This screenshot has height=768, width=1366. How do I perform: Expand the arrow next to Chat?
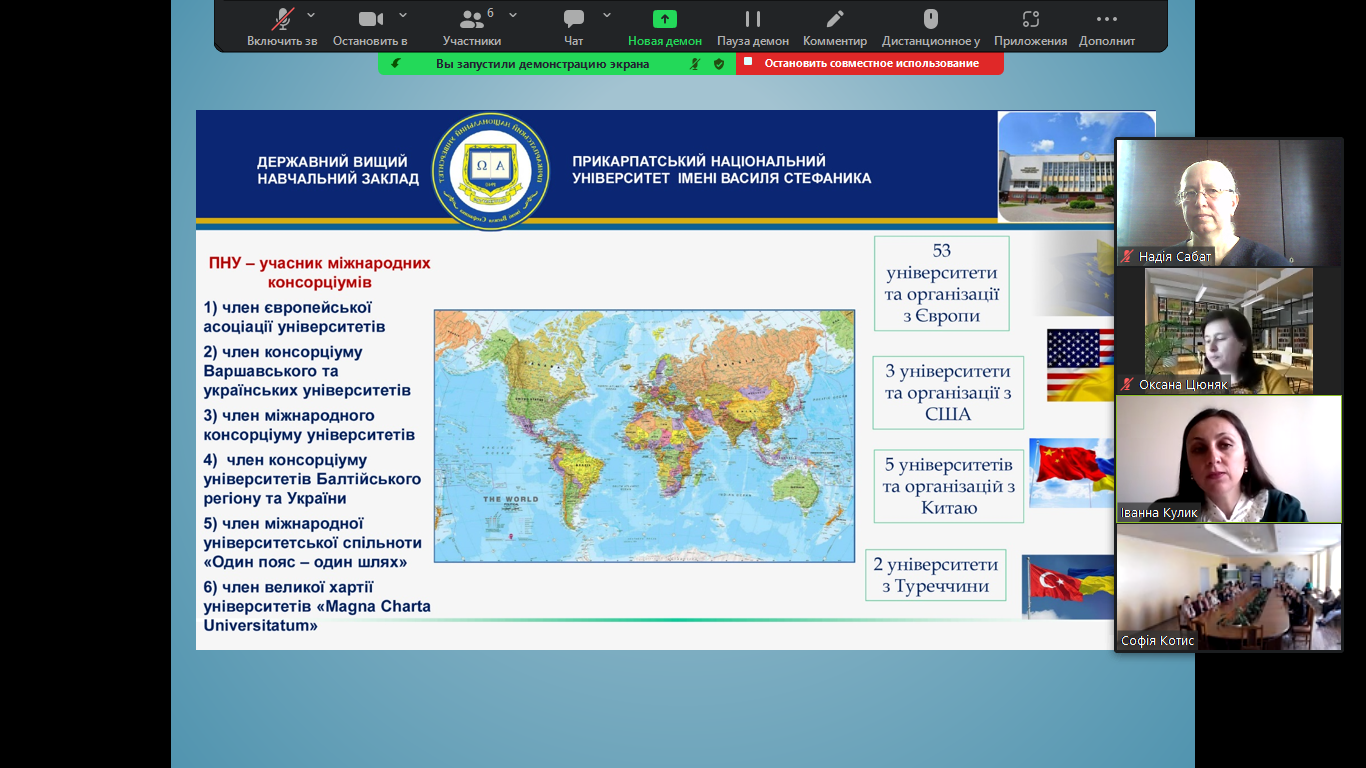coord(607,15)
